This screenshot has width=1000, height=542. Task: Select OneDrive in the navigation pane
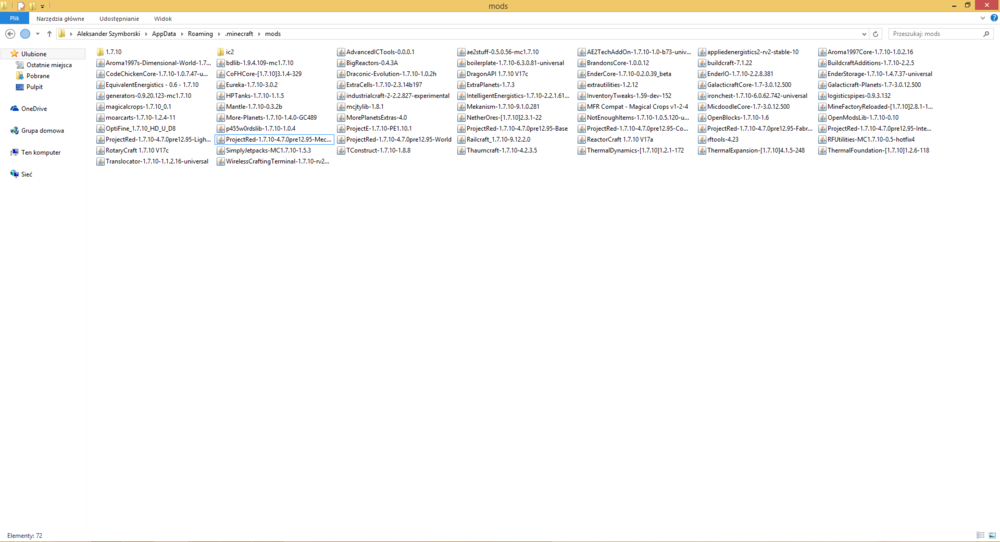(x=34, y=109)
